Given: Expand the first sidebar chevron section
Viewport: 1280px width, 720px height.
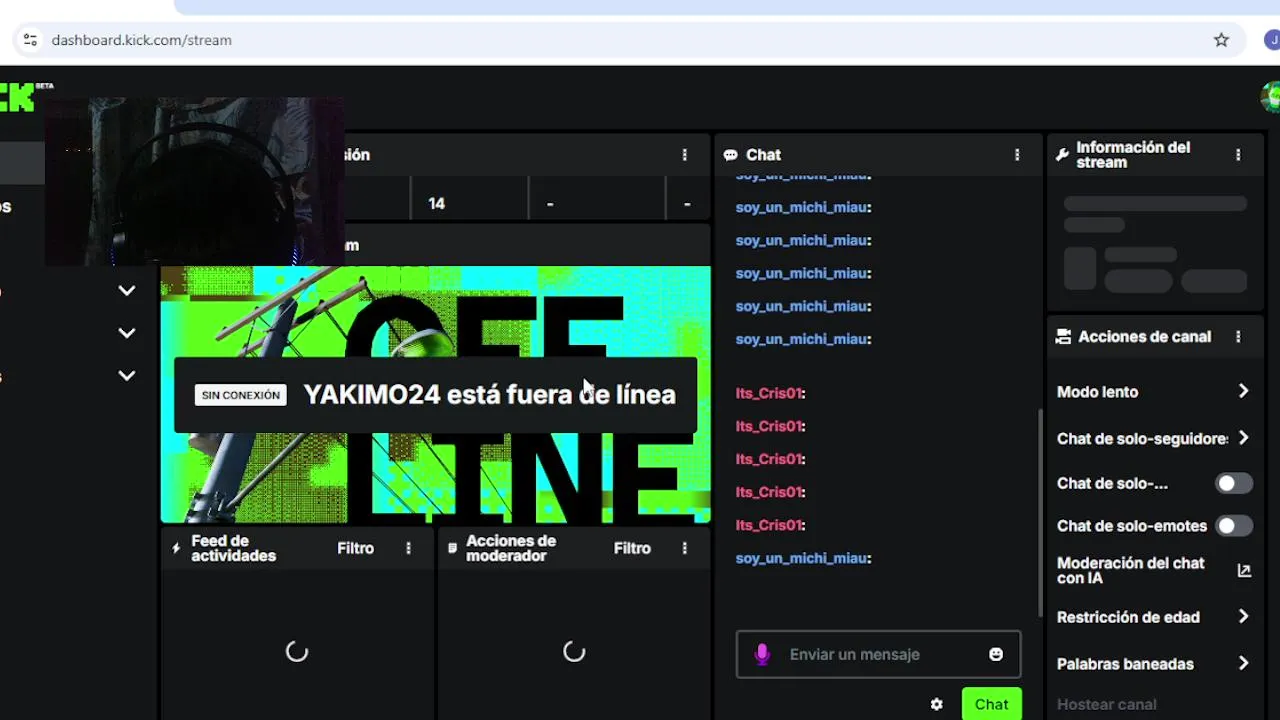Looking at the screenshot, I should click(127, 291).
